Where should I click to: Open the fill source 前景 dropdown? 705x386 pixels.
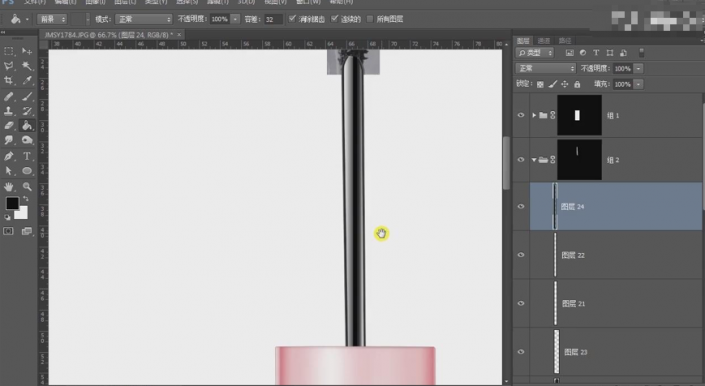coord(52,19)
